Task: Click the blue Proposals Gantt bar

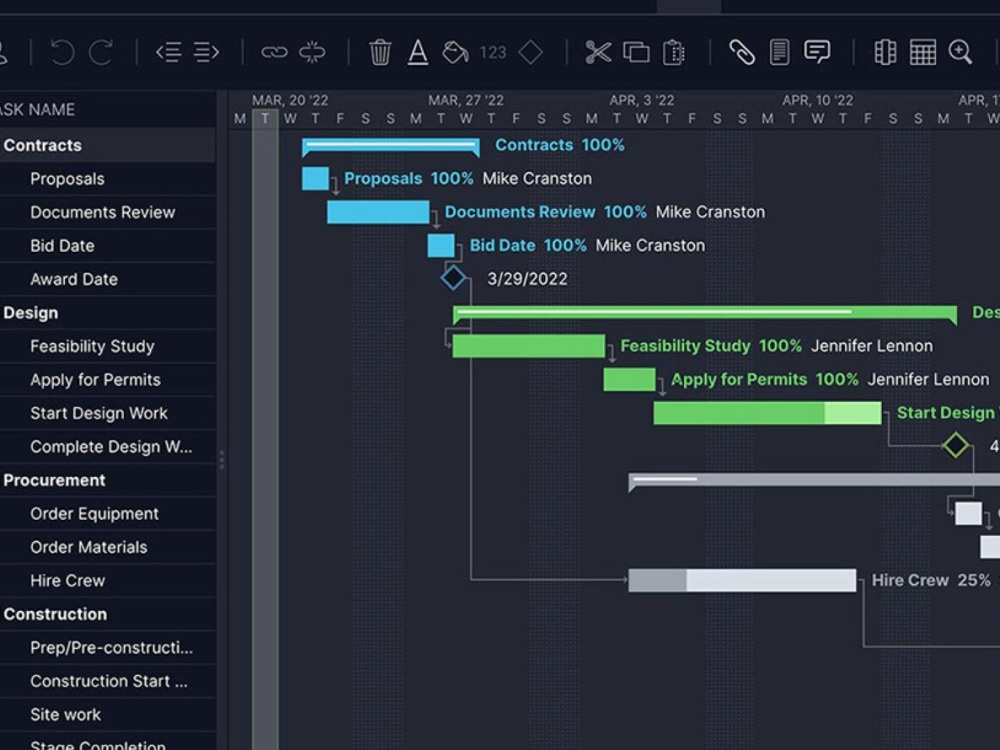Action: (315, 179)
